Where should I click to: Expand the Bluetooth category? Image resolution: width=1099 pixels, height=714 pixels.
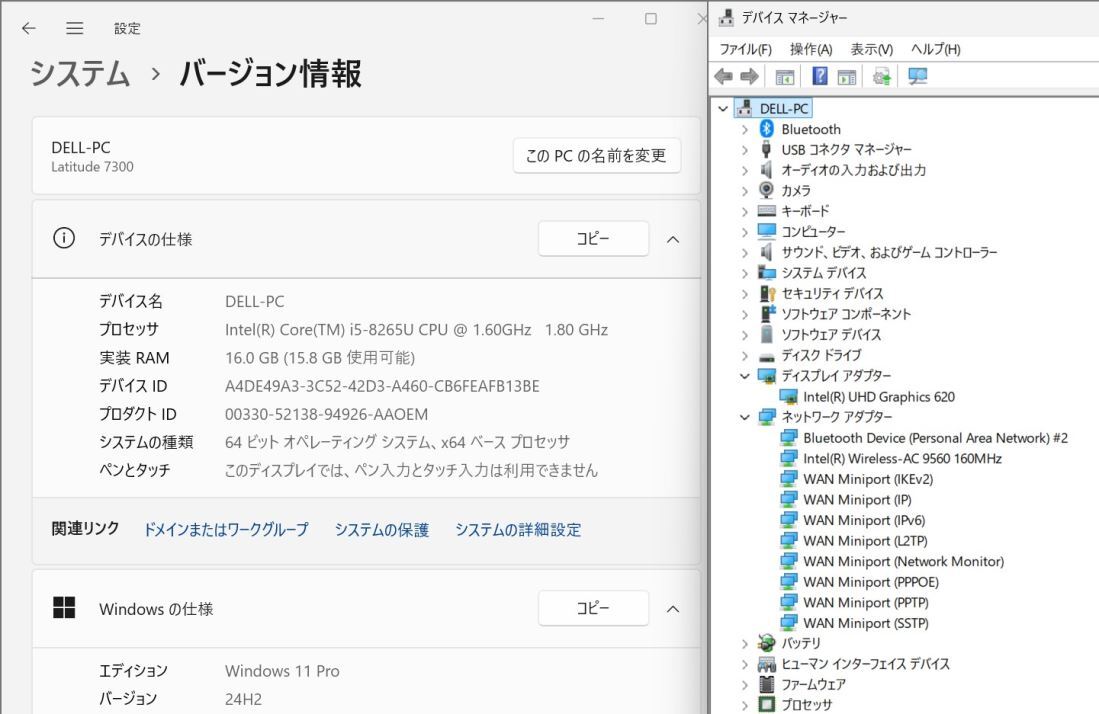(x=744, y=128)
